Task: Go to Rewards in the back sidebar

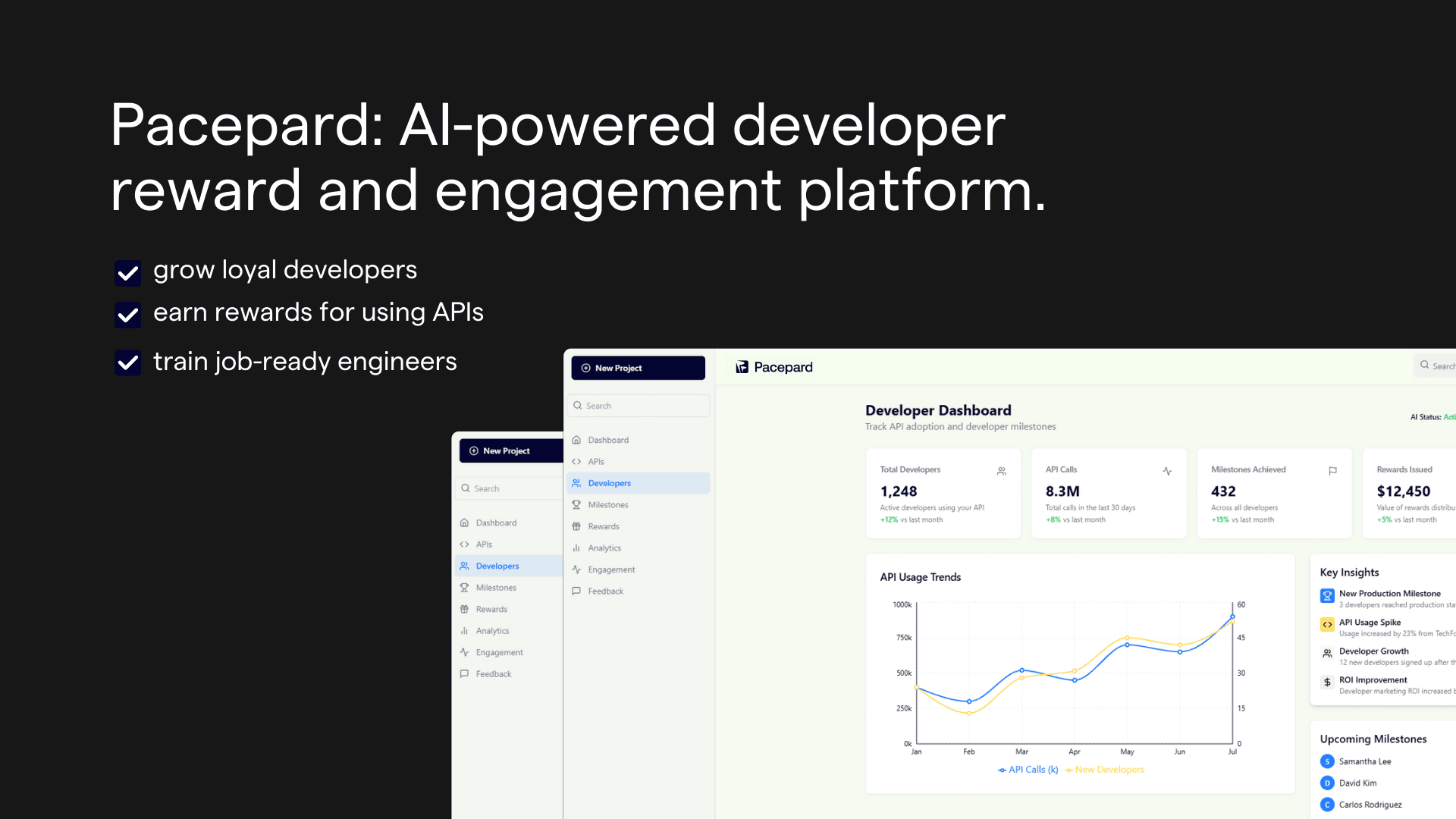Action: pos(491,610)
